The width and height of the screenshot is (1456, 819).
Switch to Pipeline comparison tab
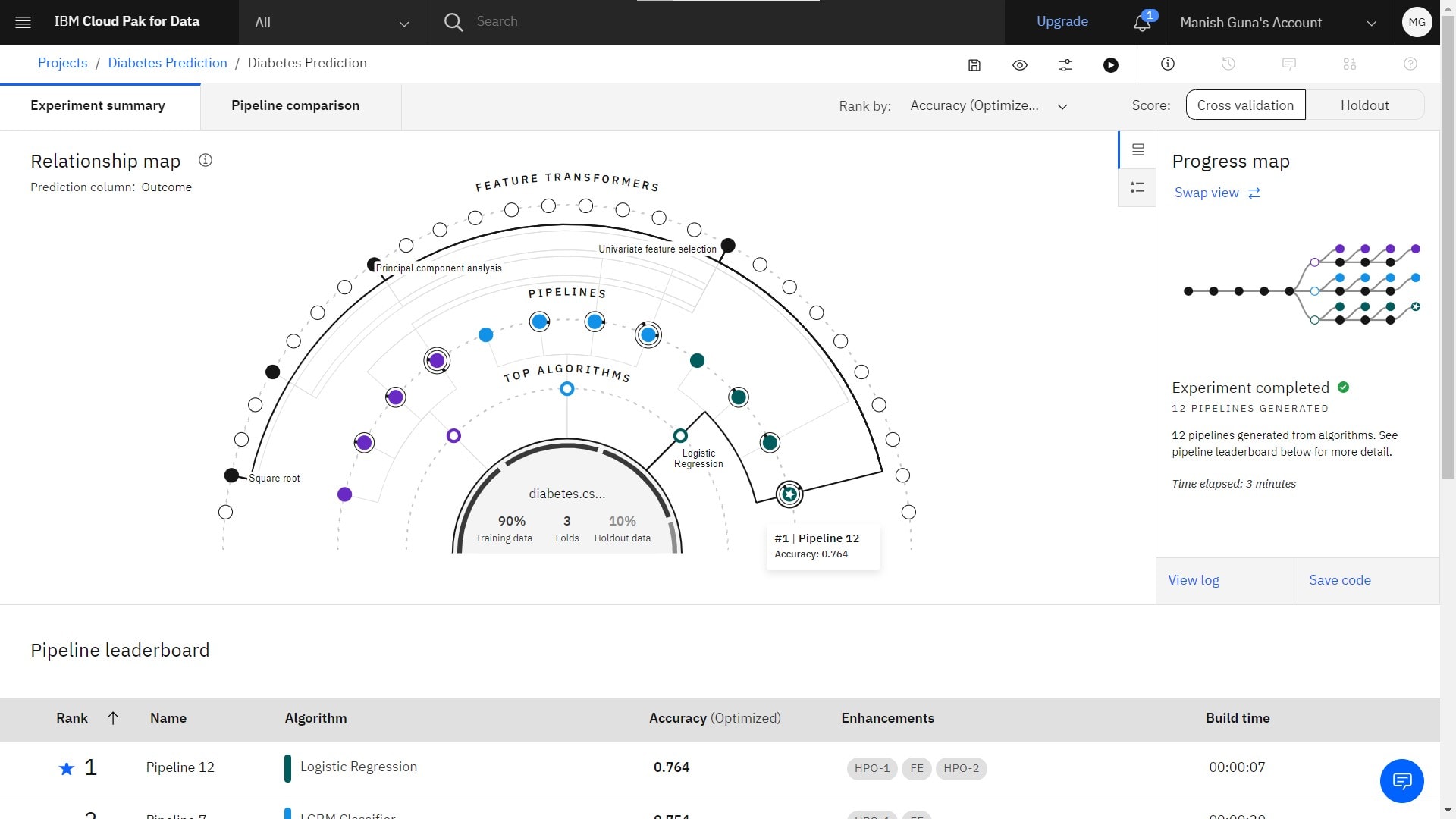tap(295, 105)
